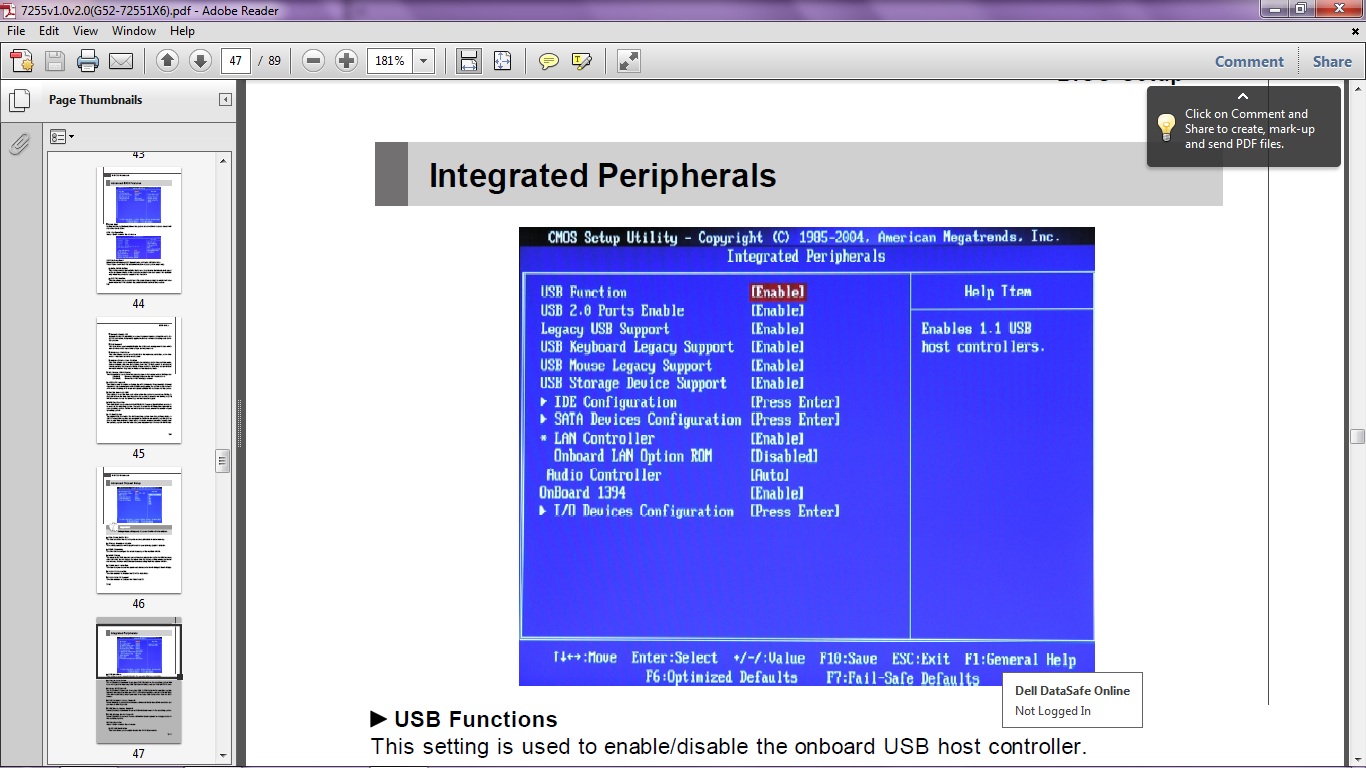Click 'USB Mouse Legacy Support' text
Image resolution: width=1366 pixels, height=768 pixels.
click(626, 365)
